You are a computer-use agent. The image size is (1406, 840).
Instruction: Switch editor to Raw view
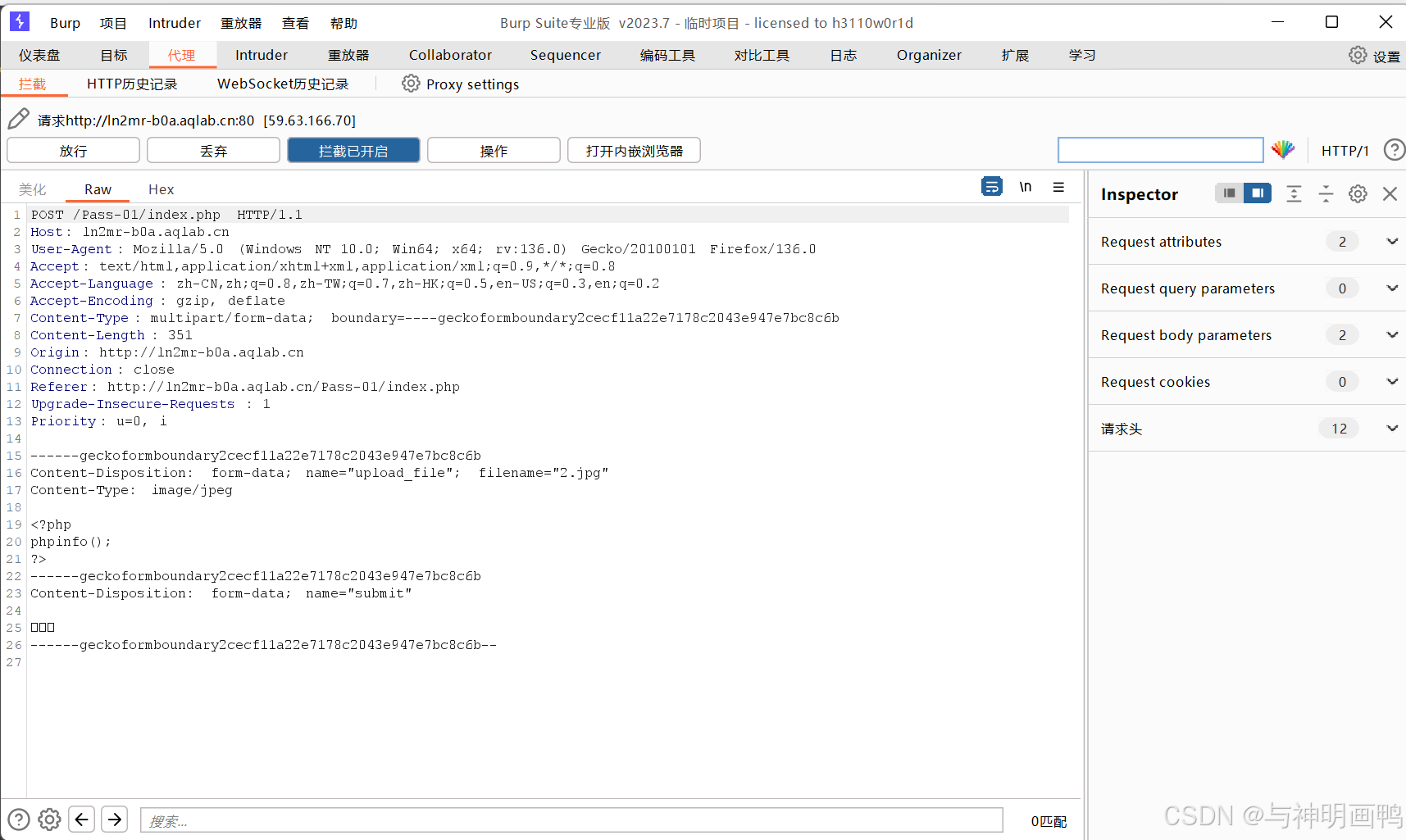[98, 189]
